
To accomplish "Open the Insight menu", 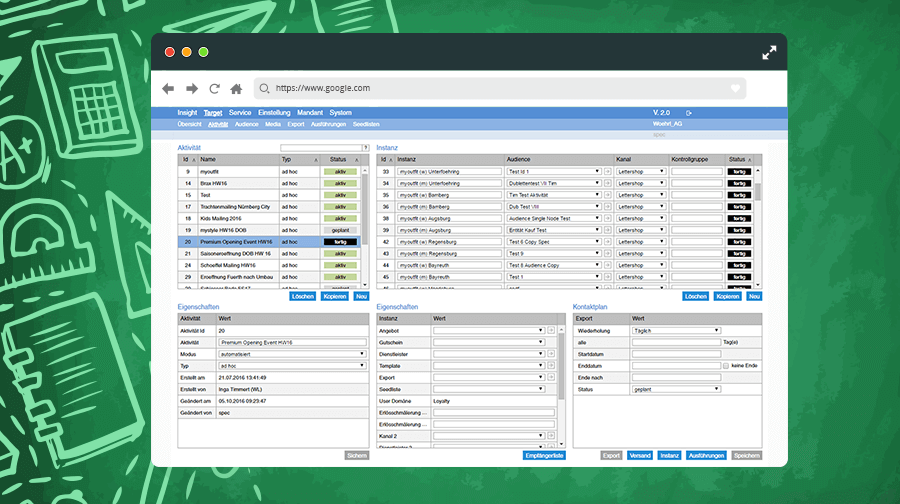I will point(187,113).
